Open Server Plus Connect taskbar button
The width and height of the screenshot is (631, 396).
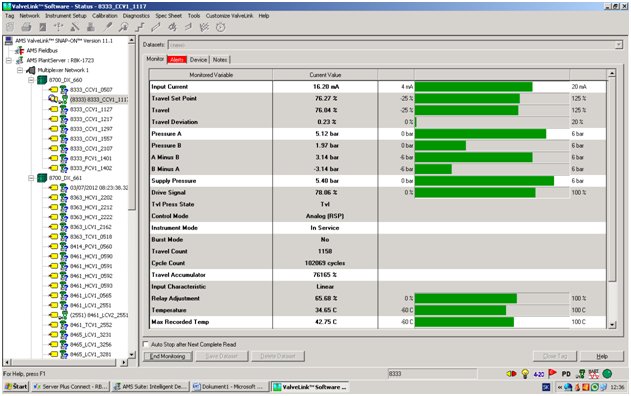[70, 387]
